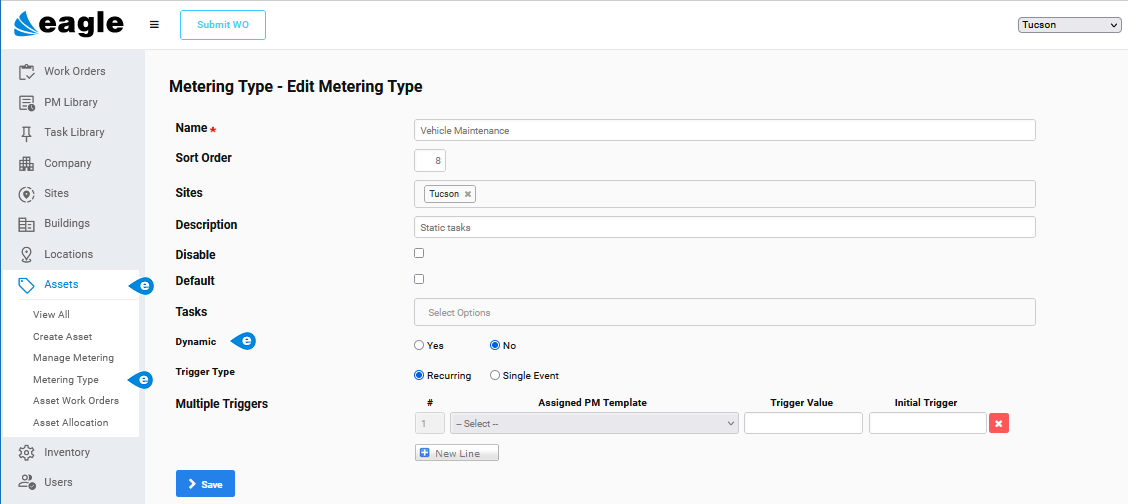Click the Sort Order field

tap(430, 160)
